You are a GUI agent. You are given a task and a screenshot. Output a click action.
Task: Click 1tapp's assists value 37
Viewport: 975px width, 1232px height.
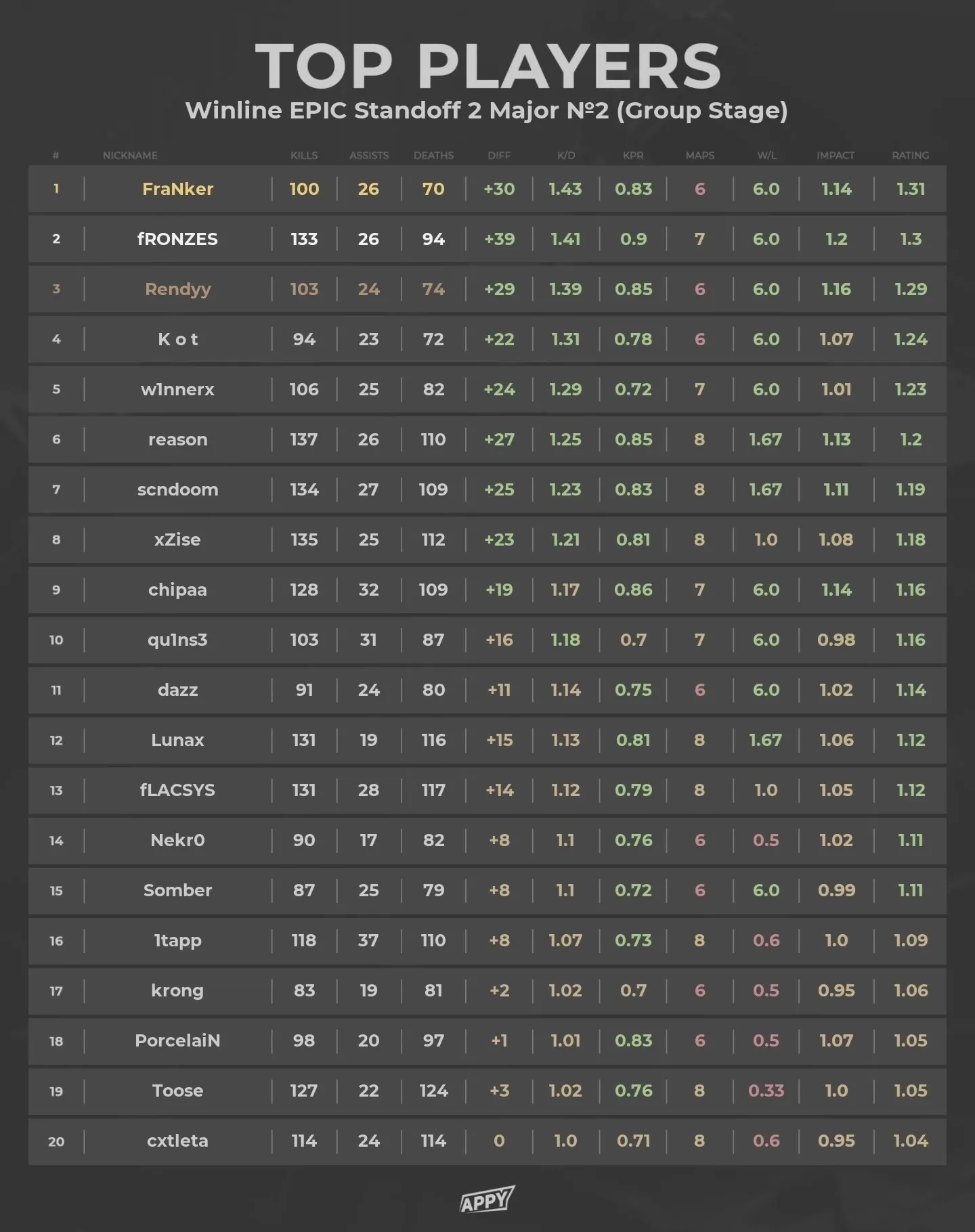pos(368,940)
